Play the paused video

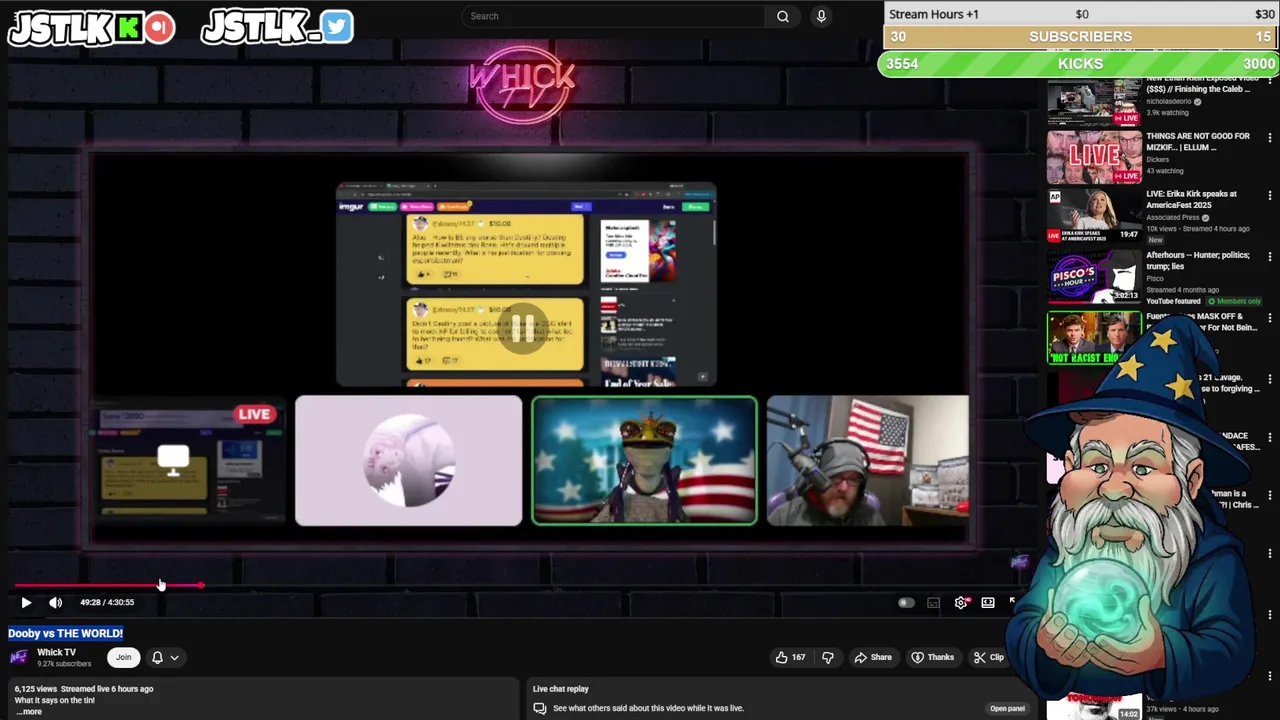[x=26, y=602]
